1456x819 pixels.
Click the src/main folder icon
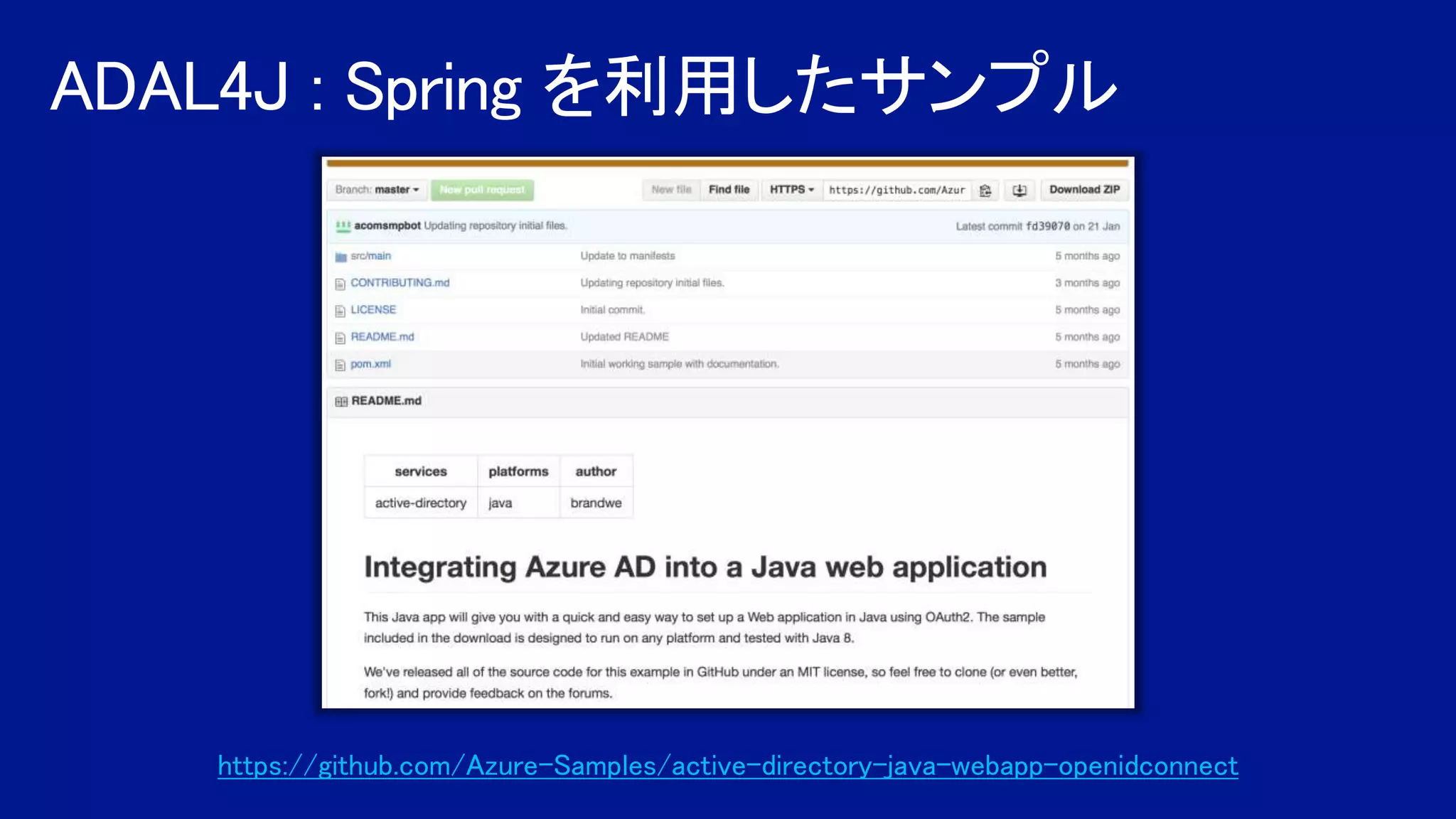[341, 257]
